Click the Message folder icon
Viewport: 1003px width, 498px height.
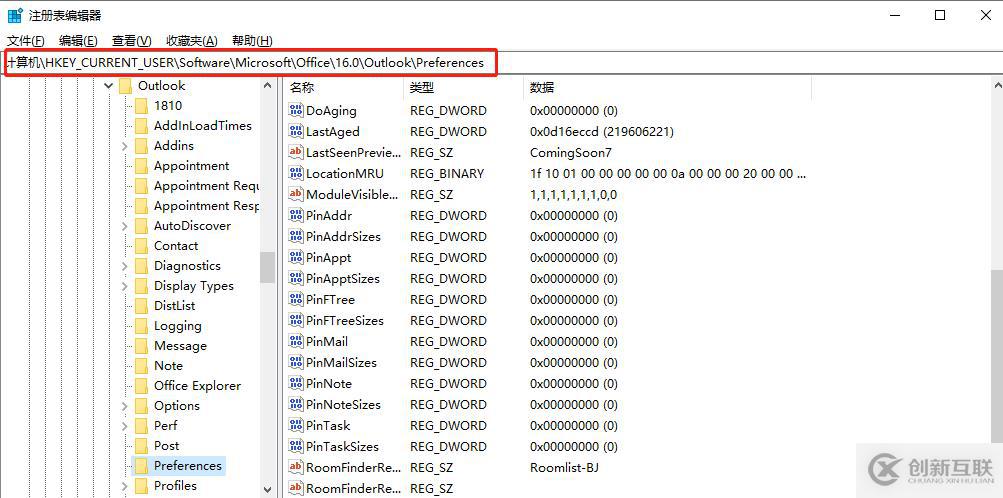[141, 346]
